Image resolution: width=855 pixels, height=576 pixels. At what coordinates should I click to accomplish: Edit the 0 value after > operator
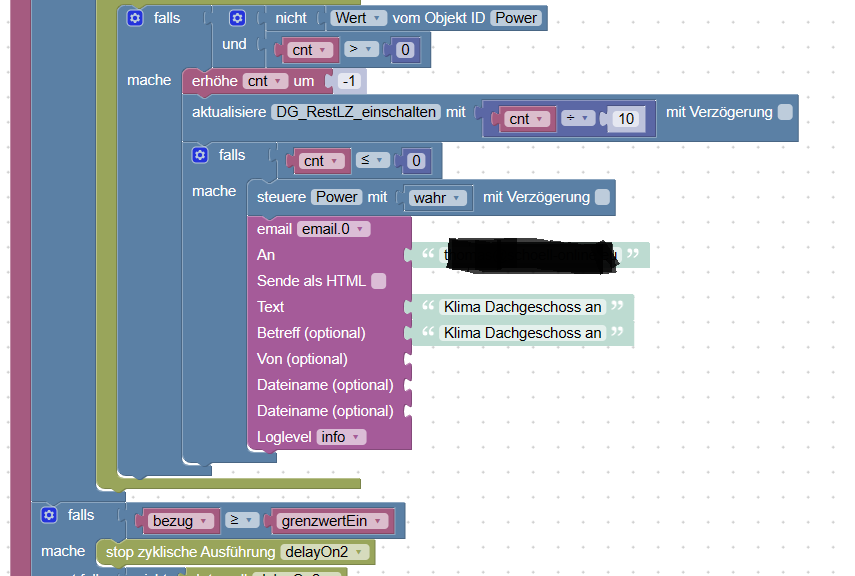pyautogui.click(x=405, y=50)
